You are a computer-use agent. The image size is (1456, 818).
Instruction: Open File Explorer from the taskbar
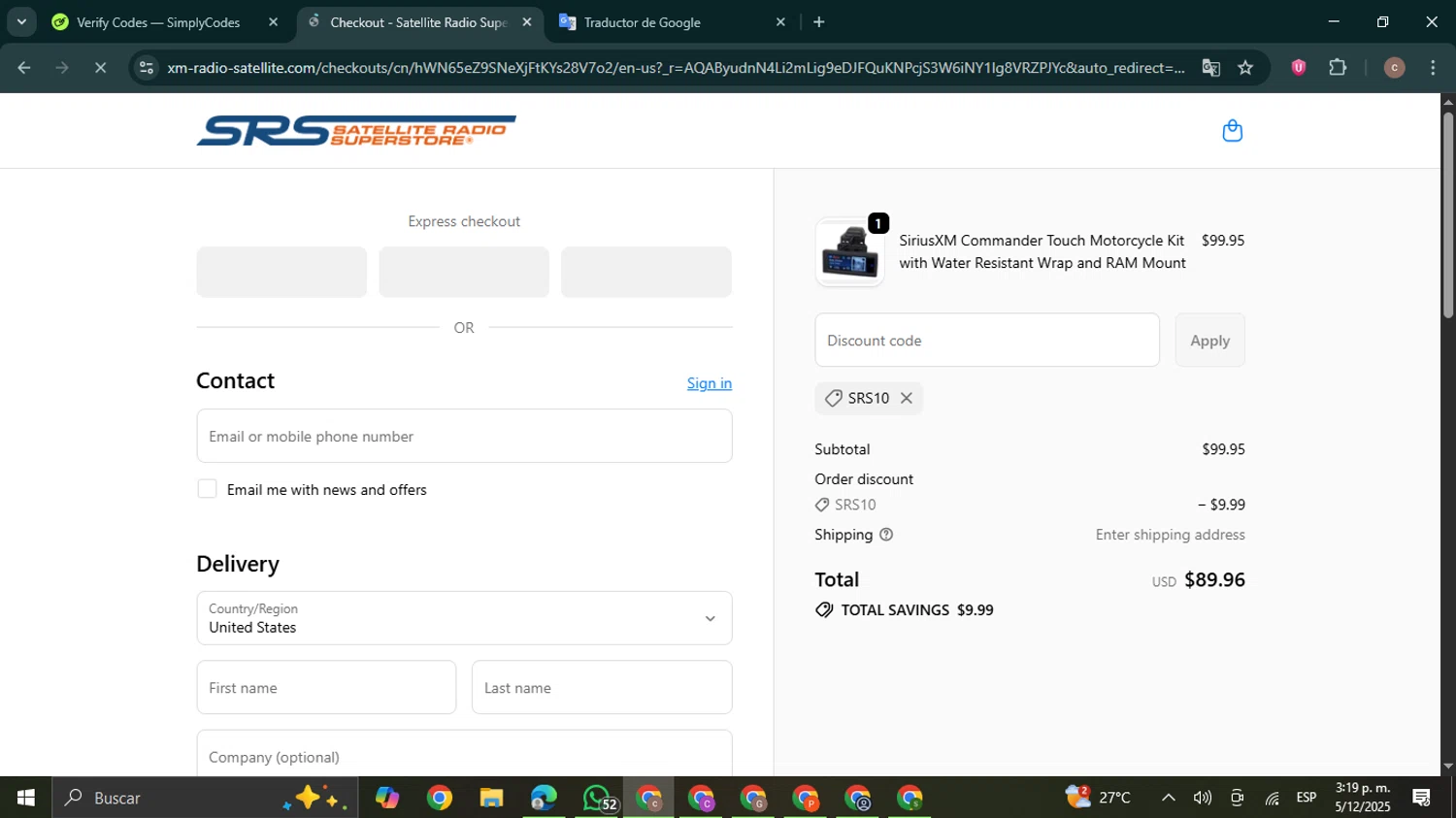491,798
